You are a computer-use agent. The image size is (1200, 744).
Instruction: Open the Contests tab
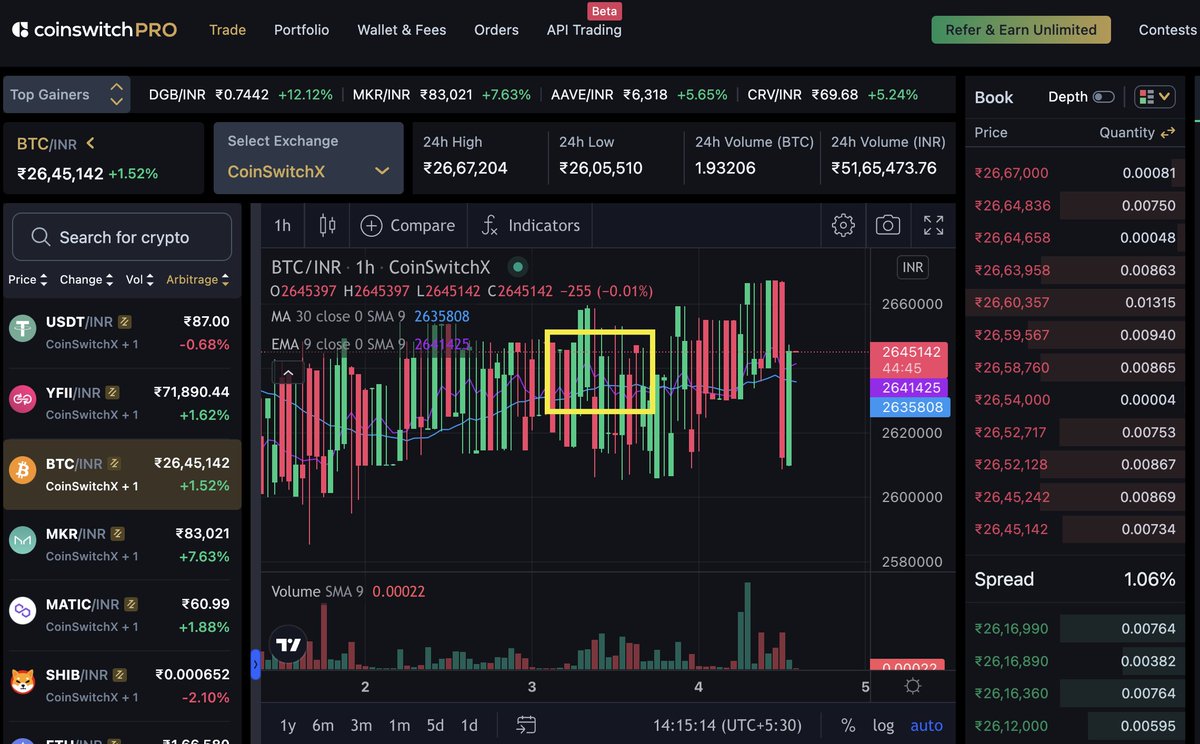click(1167, 30)
